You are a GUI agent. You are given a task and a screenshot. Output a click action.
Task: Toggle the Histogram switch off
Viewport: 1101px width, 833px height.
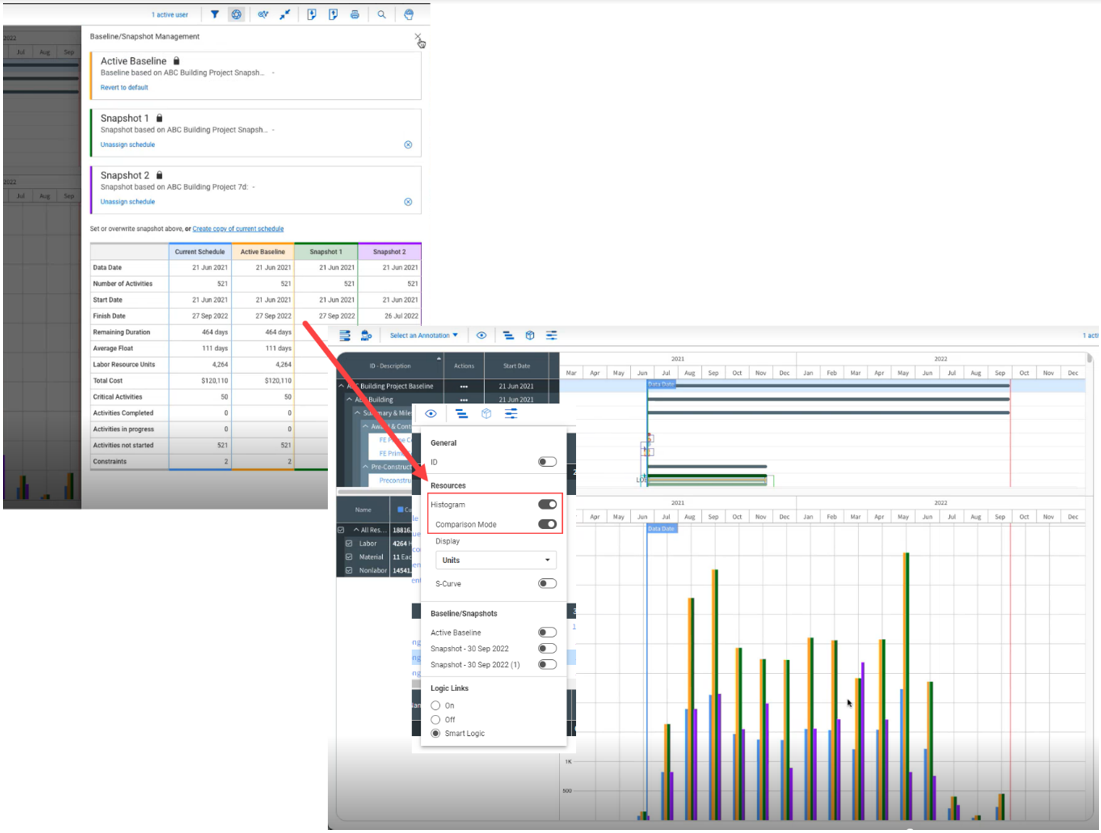point(547,505)
